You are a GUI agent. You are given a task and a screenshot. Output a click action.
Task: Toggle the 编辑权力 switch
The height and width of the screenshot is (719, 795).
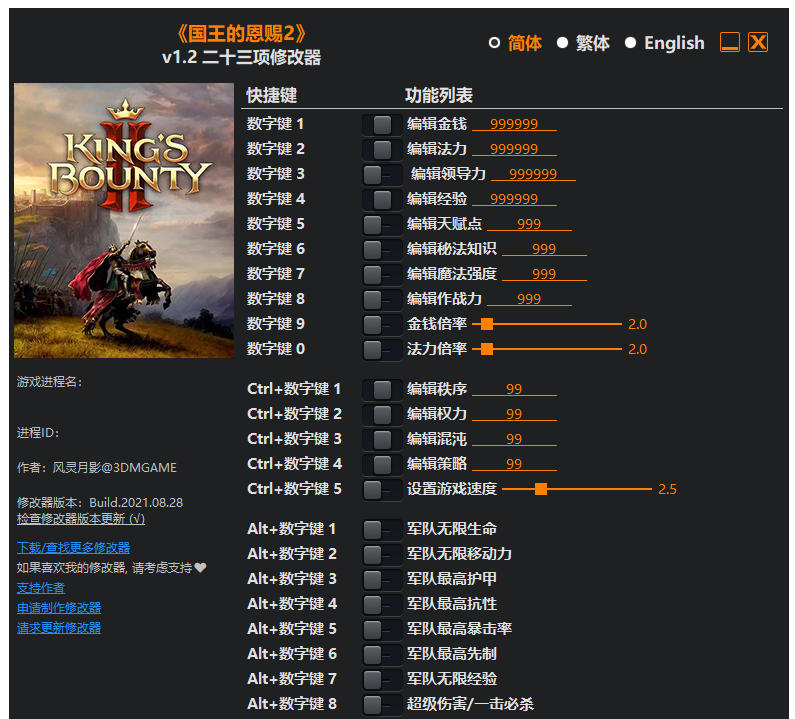(382, 414)
